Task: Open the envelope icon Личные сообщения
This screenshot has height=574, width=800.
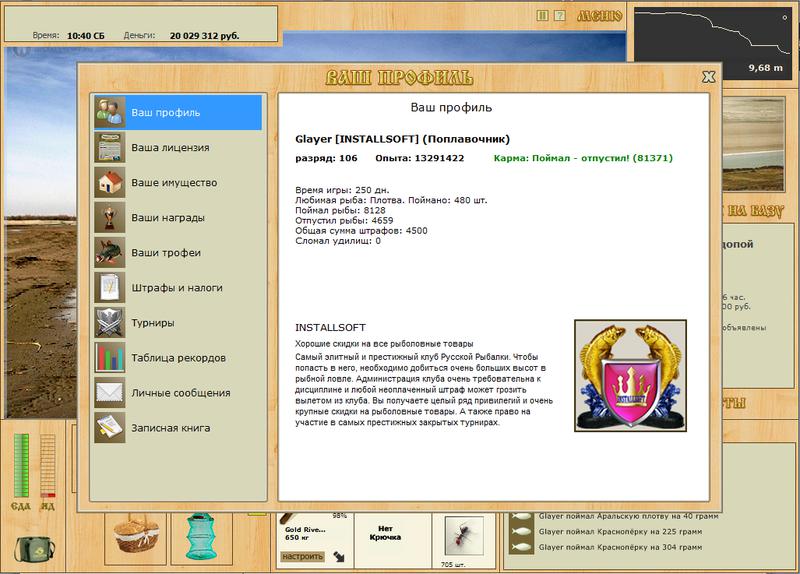Action: [x=109, y=393]
